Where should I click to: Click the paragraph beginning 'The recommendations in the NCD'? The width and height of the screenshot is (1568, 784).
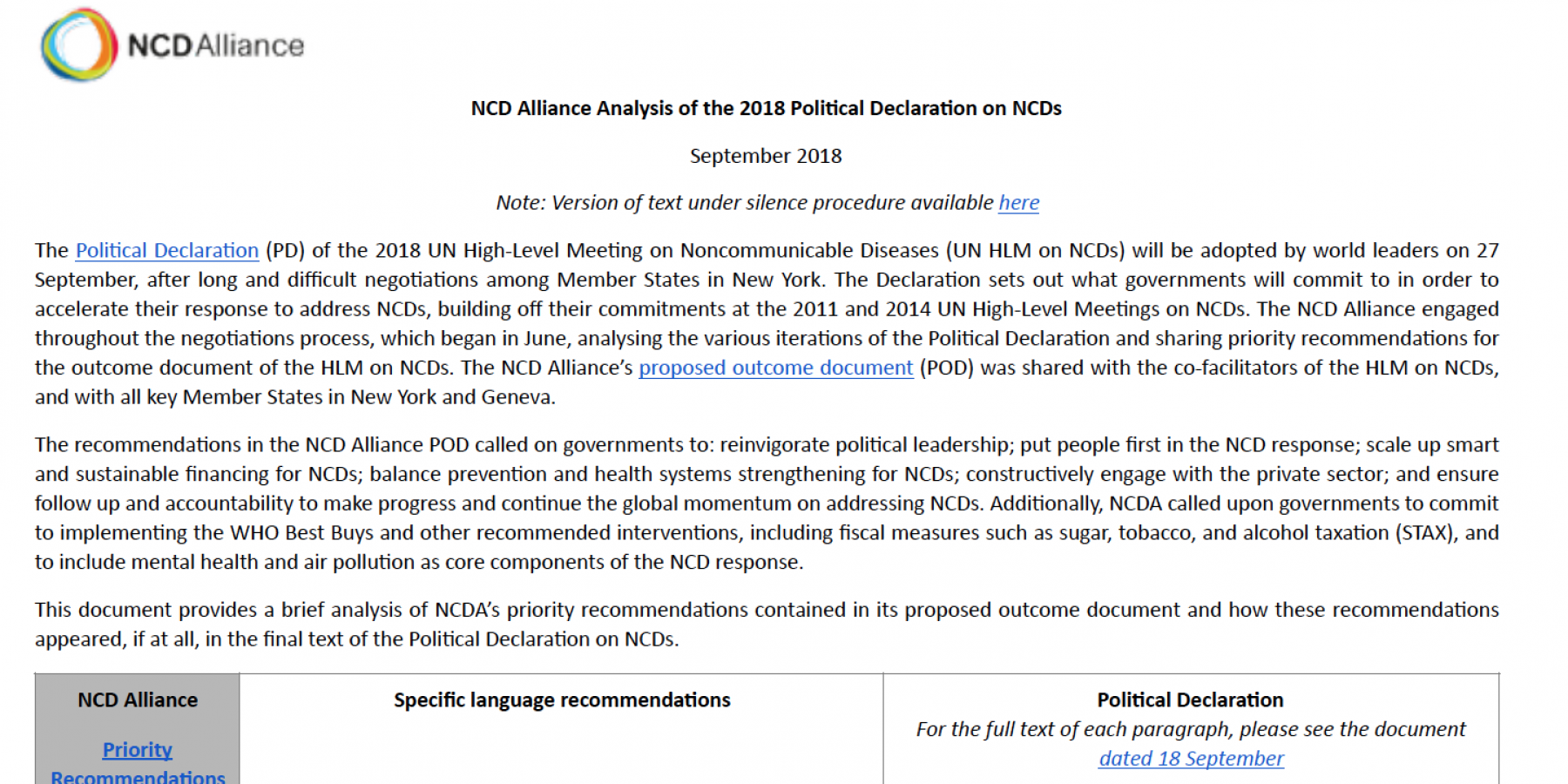click(x=767, y=504)
